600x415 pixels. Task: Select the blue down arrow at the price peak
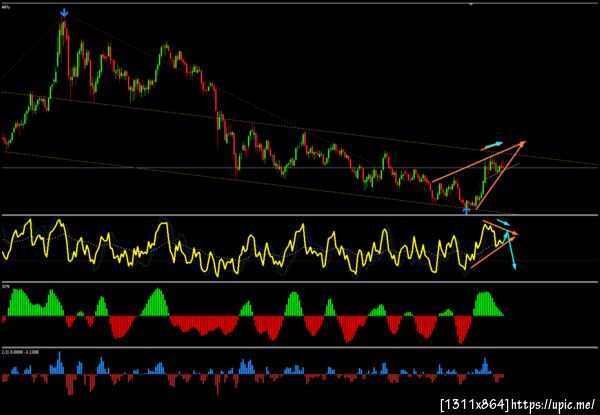click(64, 13)
